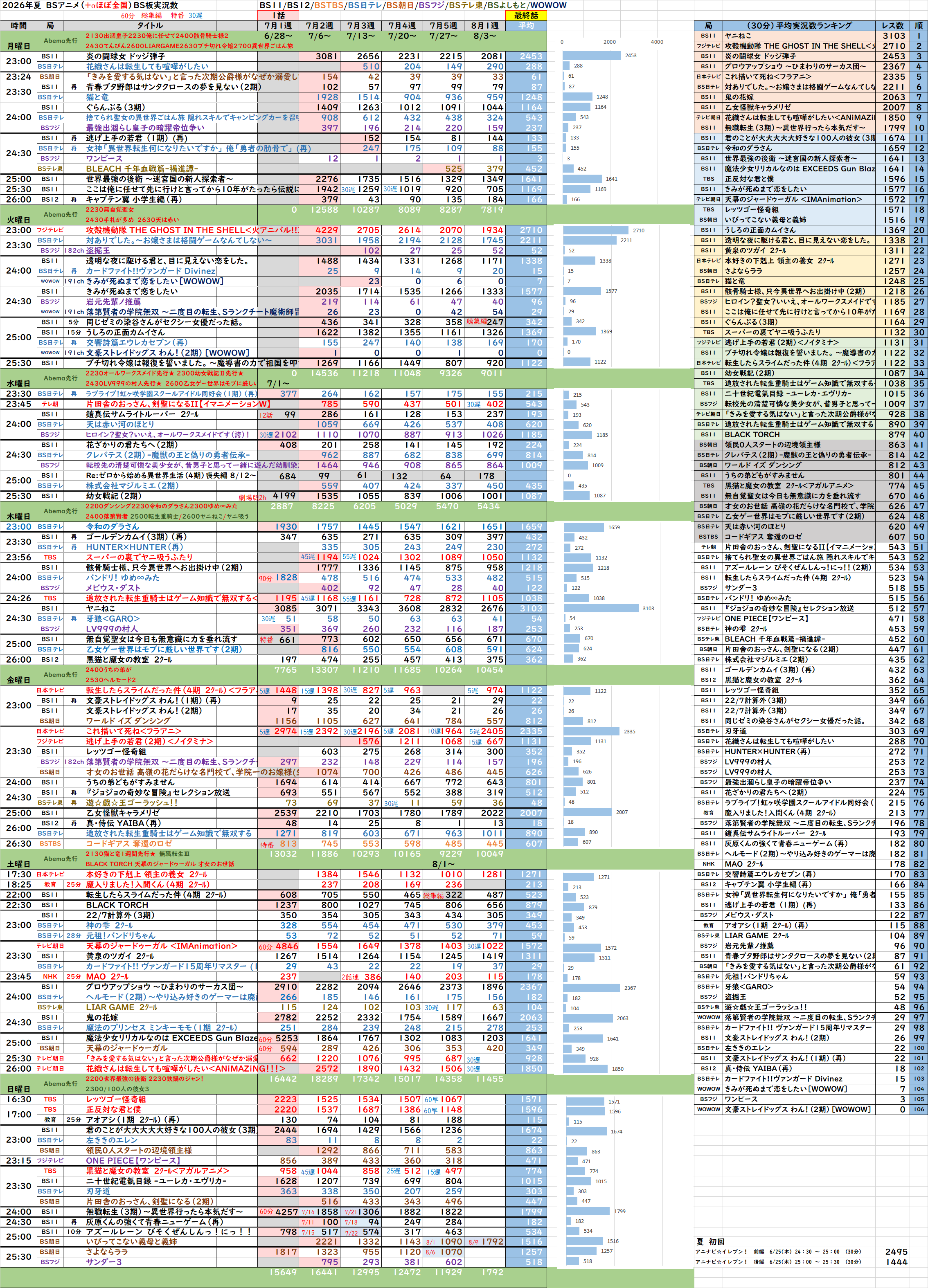The width and height of the screenshot is (928, 1288).
Task: Click the 23:15 time cell on Sunday
Action: [19, 1160]
